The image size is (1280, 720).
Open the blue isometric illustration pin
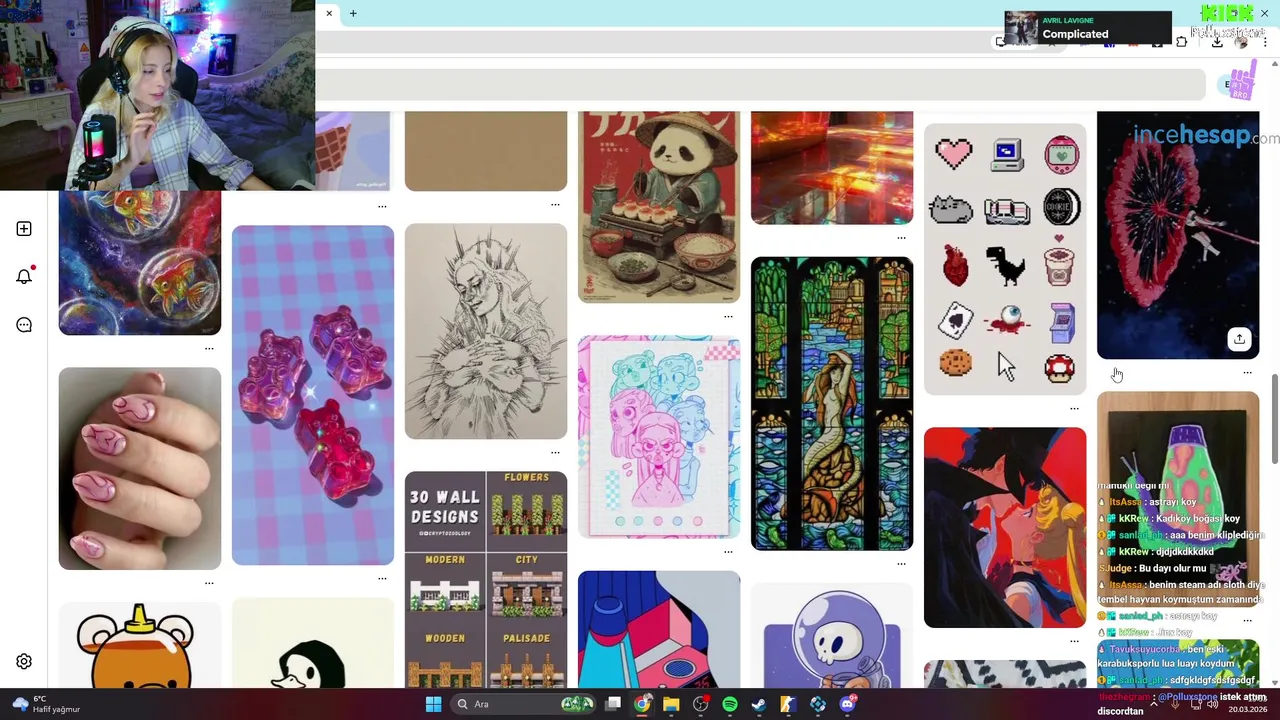659,630
